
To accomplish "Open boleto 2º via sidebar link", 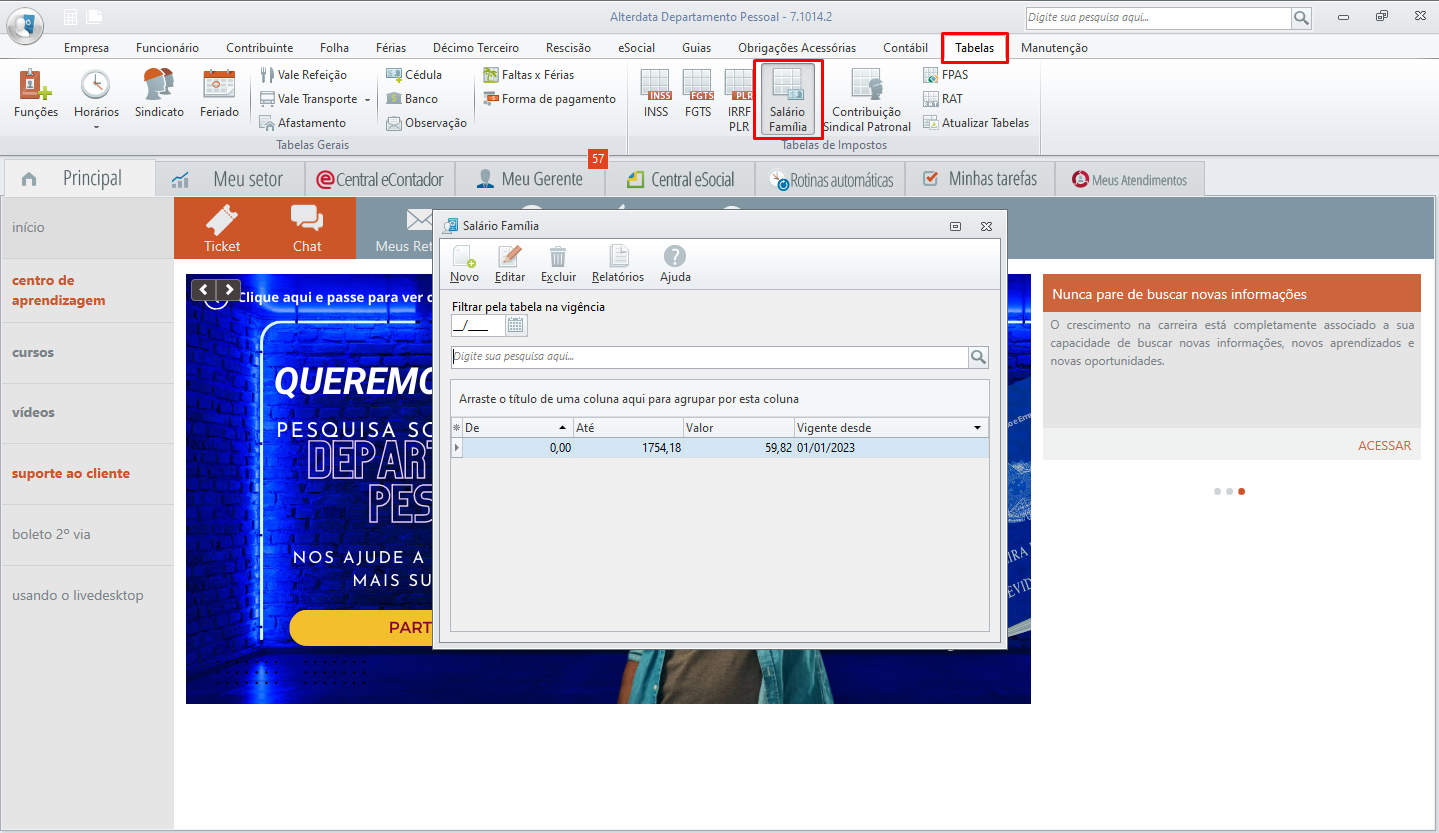I will pyautogui.click(x=51, y=535).
